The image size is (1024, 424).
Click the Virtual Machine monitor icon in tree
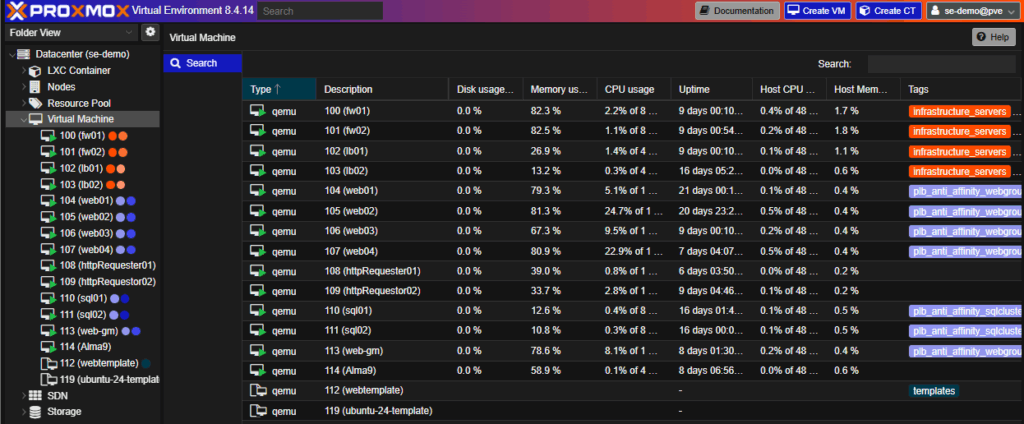pyautogui.click(x=35, y=119)
